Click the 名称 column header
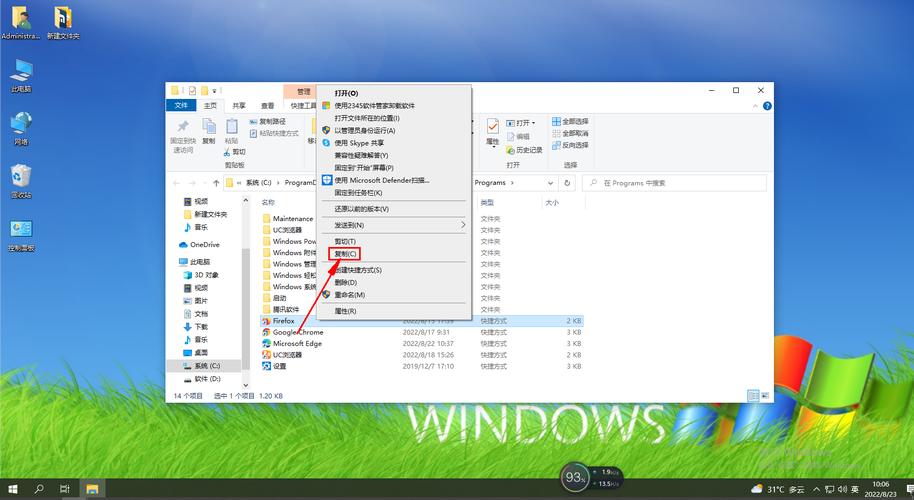914x500 pixels. pos(268,202)
